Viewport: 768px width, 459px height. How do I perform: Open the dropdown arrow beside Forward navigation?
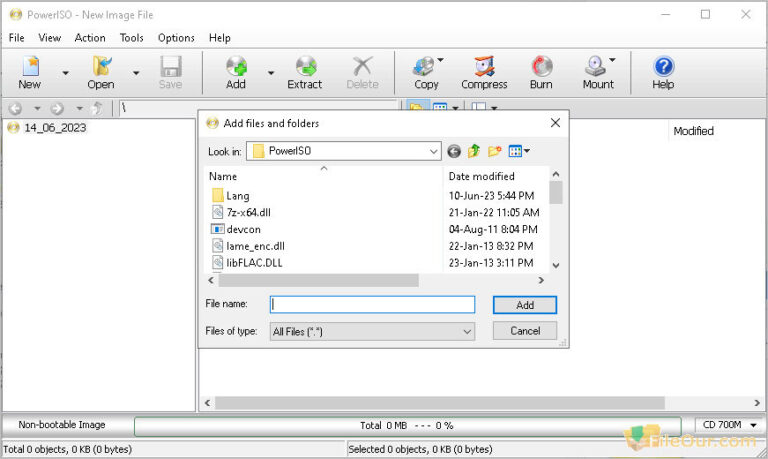(79, 108)
